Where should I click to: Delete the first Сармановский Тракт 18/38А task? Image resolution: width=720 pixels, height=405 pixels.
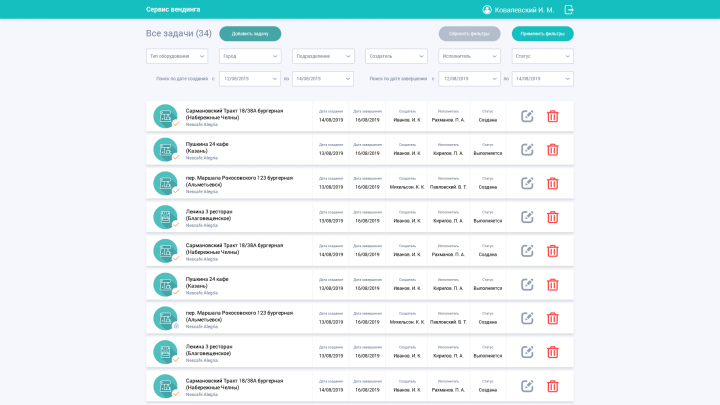(x=552, y=116)
